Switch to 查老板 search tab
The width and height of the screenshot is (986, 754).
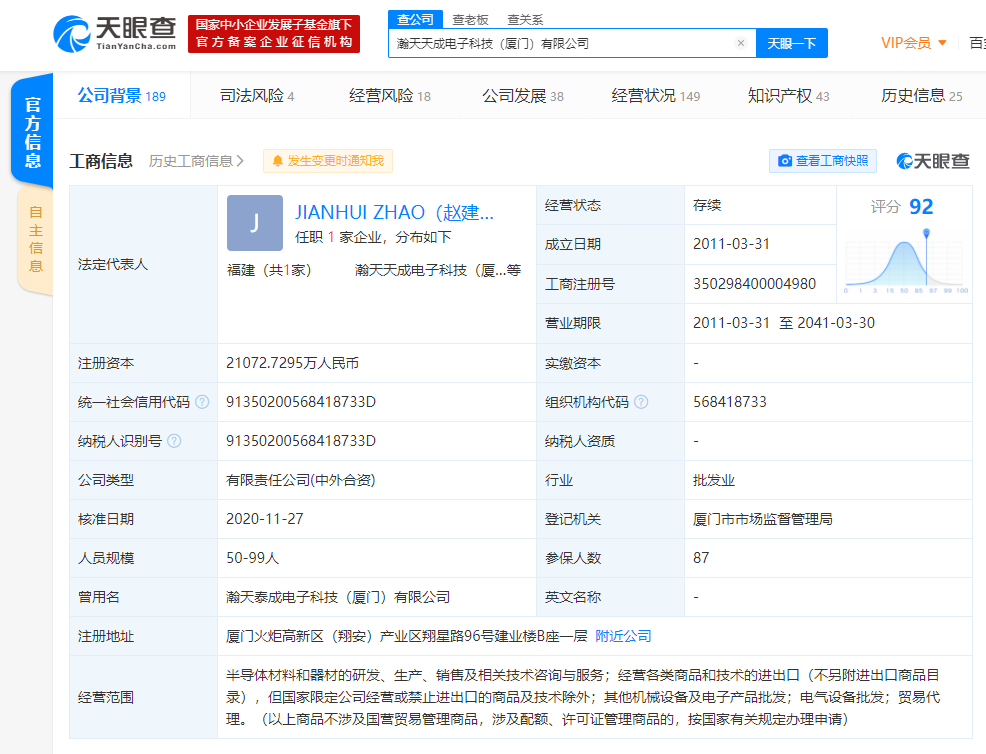tap(470, 20)
